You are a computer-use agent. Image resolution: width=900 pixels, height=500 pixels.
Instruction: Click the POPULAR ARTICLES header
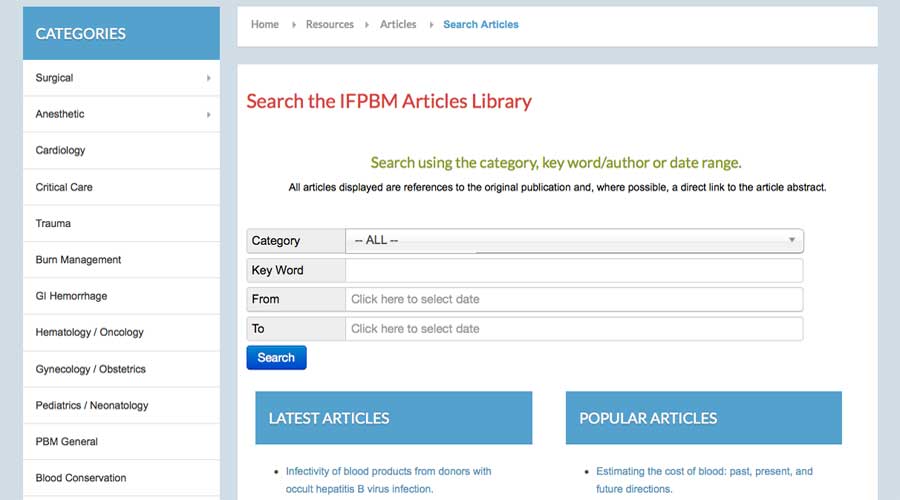(704, 418)
